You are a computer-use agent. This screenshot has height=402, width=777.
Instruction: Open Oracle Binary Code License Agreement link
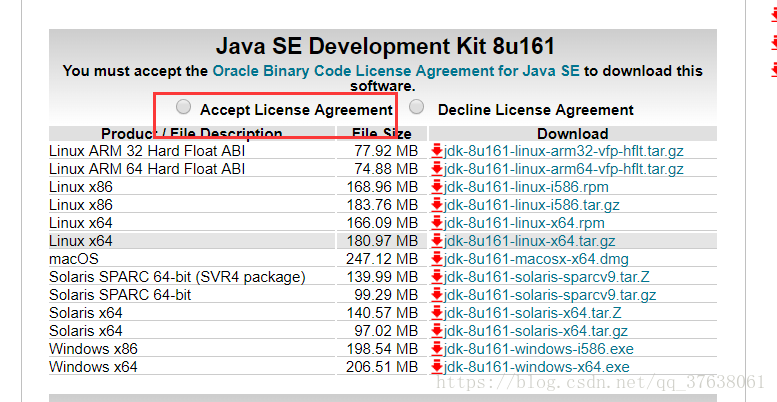click(396, 71)
